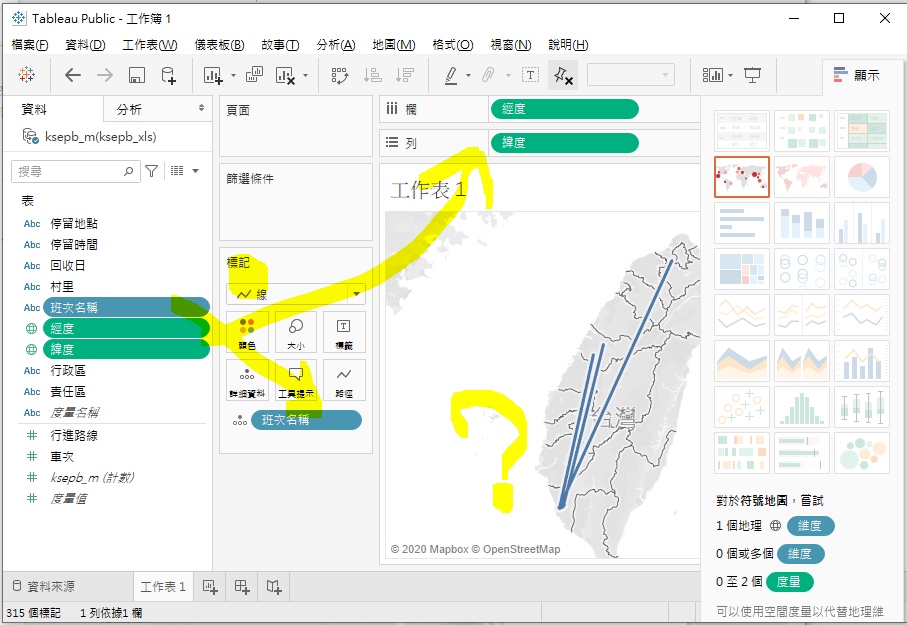Open the 工作表(W) menu
This screenshot has height=625, width=907.
(150, 45)
